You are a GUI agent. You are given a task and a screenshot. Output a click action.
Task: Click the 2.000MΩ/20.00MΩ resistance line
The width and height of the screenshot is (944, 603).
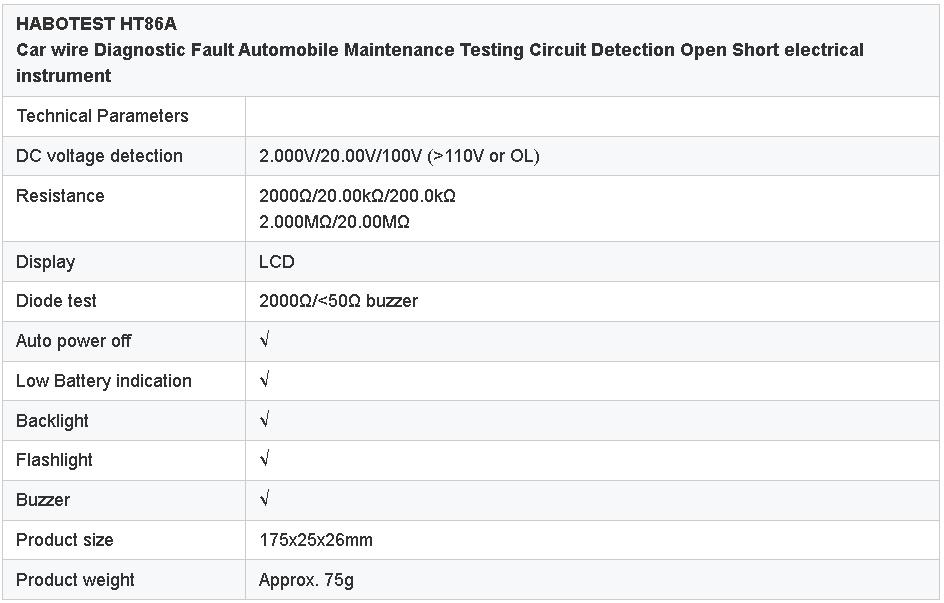tap(334, 222)
